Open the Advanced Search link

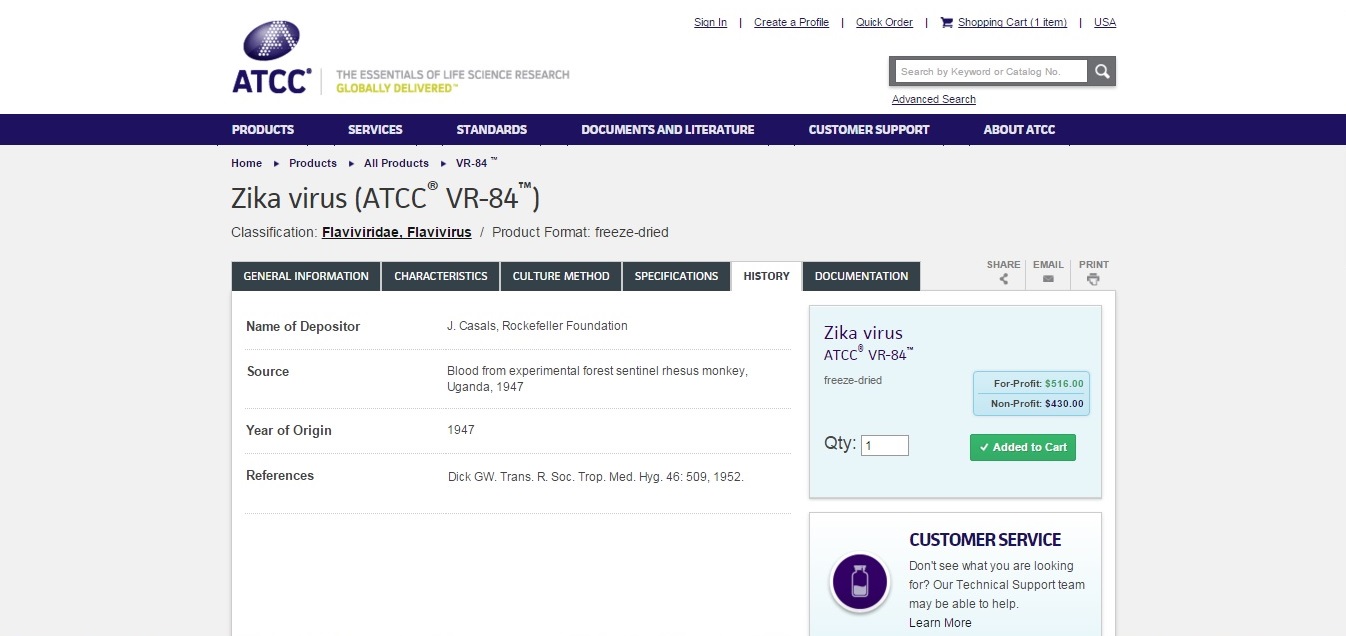(934, 99)
